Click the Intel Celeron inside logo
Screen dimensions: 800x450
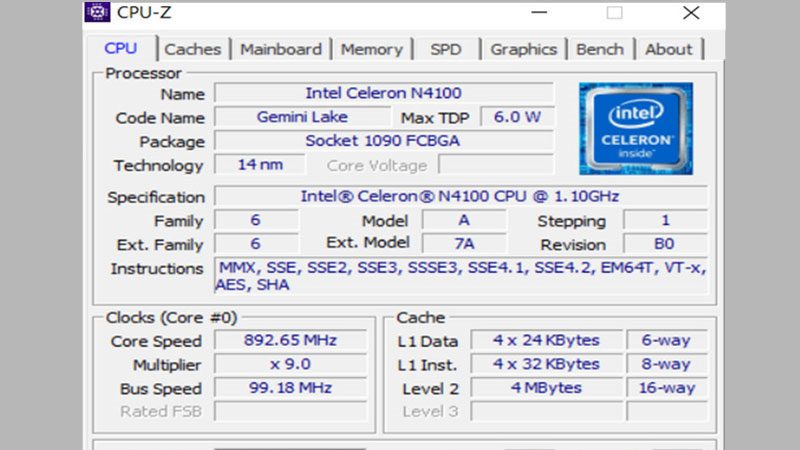(x=635, y=128)
